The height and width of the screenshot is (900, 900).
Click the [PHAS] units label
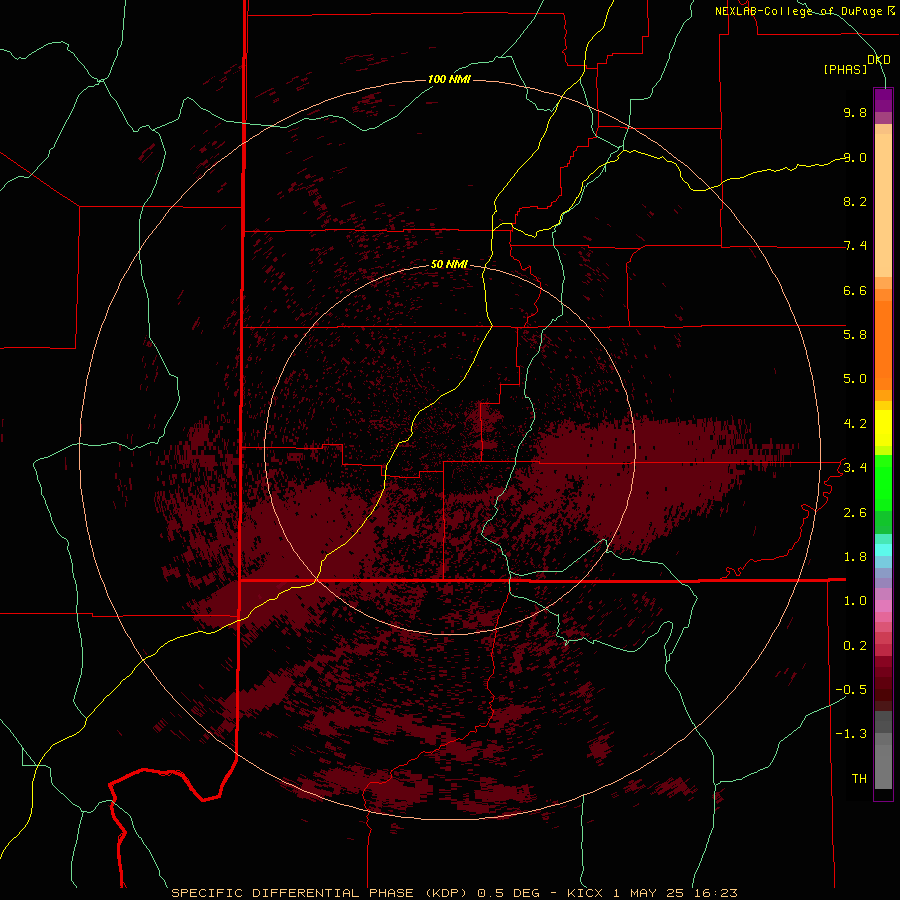(845, 69)
